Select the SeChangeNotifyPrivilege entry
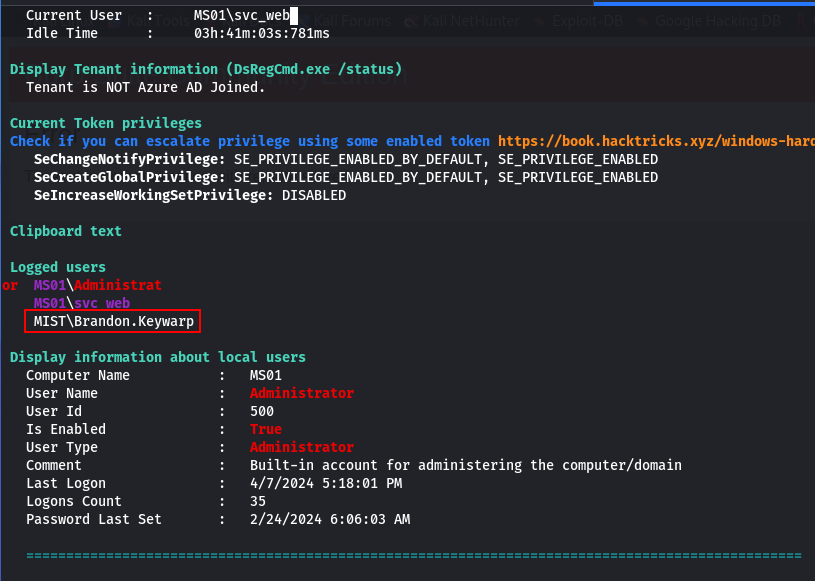Image resolution: width=815 pixels, height=581 pixels. 346,159
